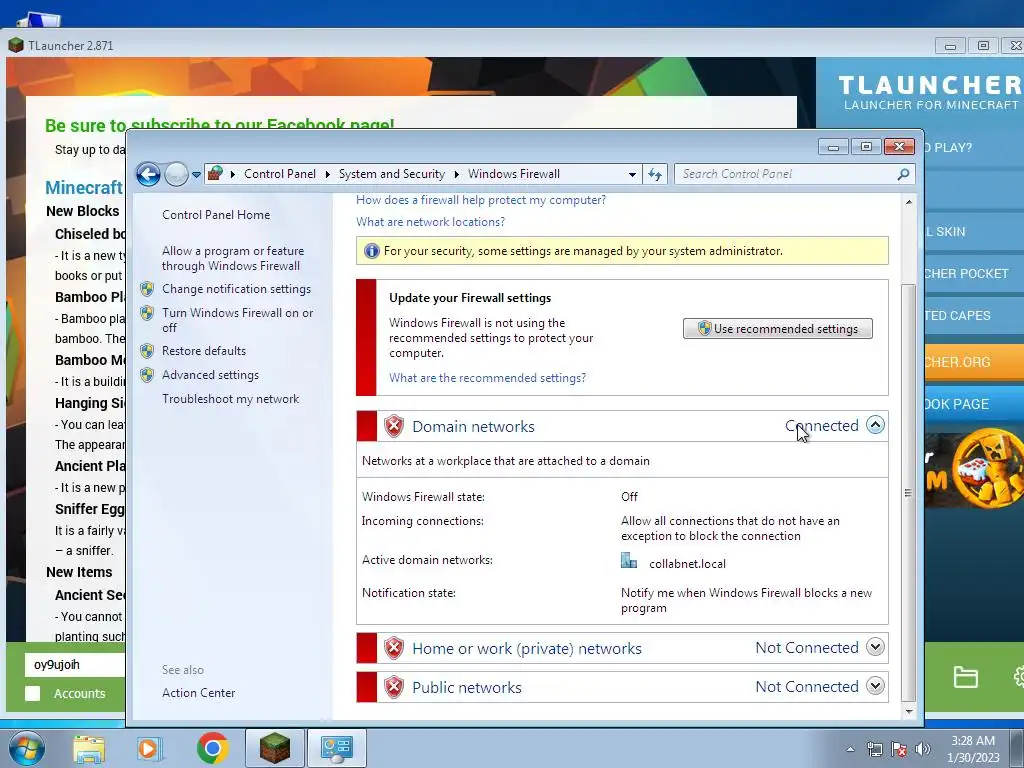Select Control Panel breadcrumb in address bar
Screen dimensions: 1024x768
tap(280, 174)
